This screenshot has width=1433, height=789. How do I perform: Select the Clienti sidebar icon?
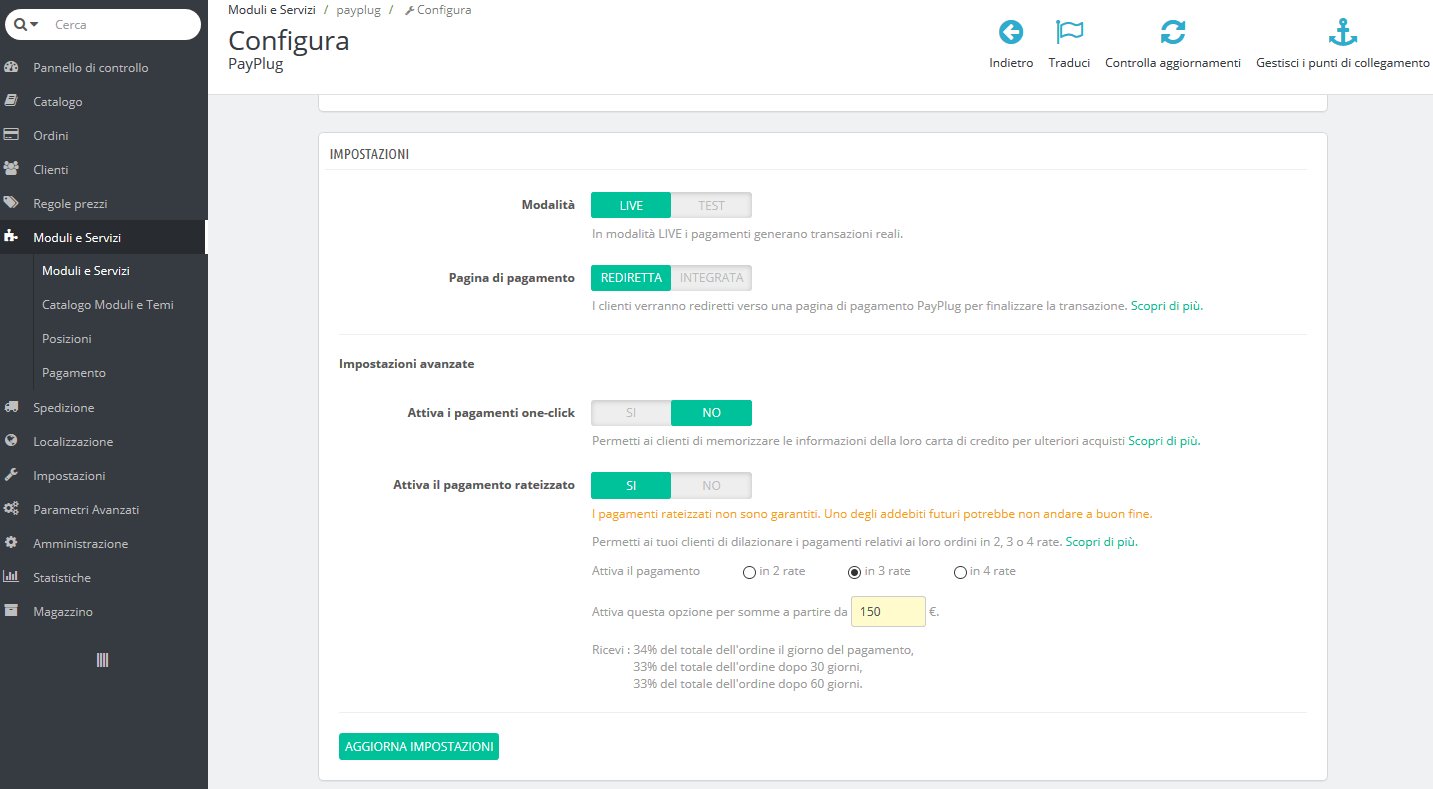pos(12,169)
